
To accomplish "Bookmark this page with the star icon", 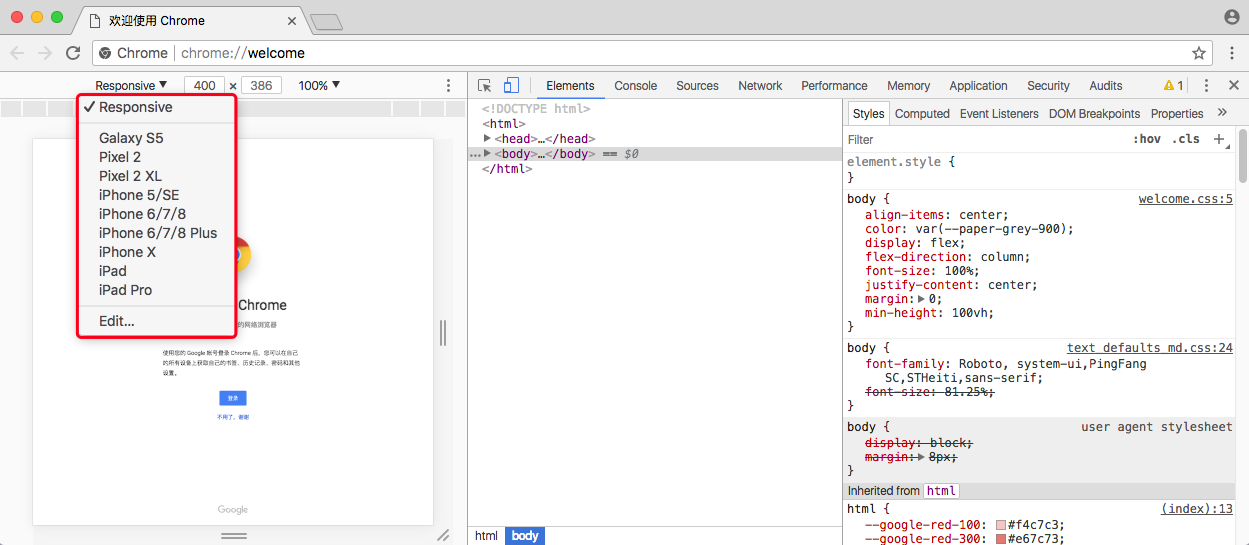I will pos(1198,53).
